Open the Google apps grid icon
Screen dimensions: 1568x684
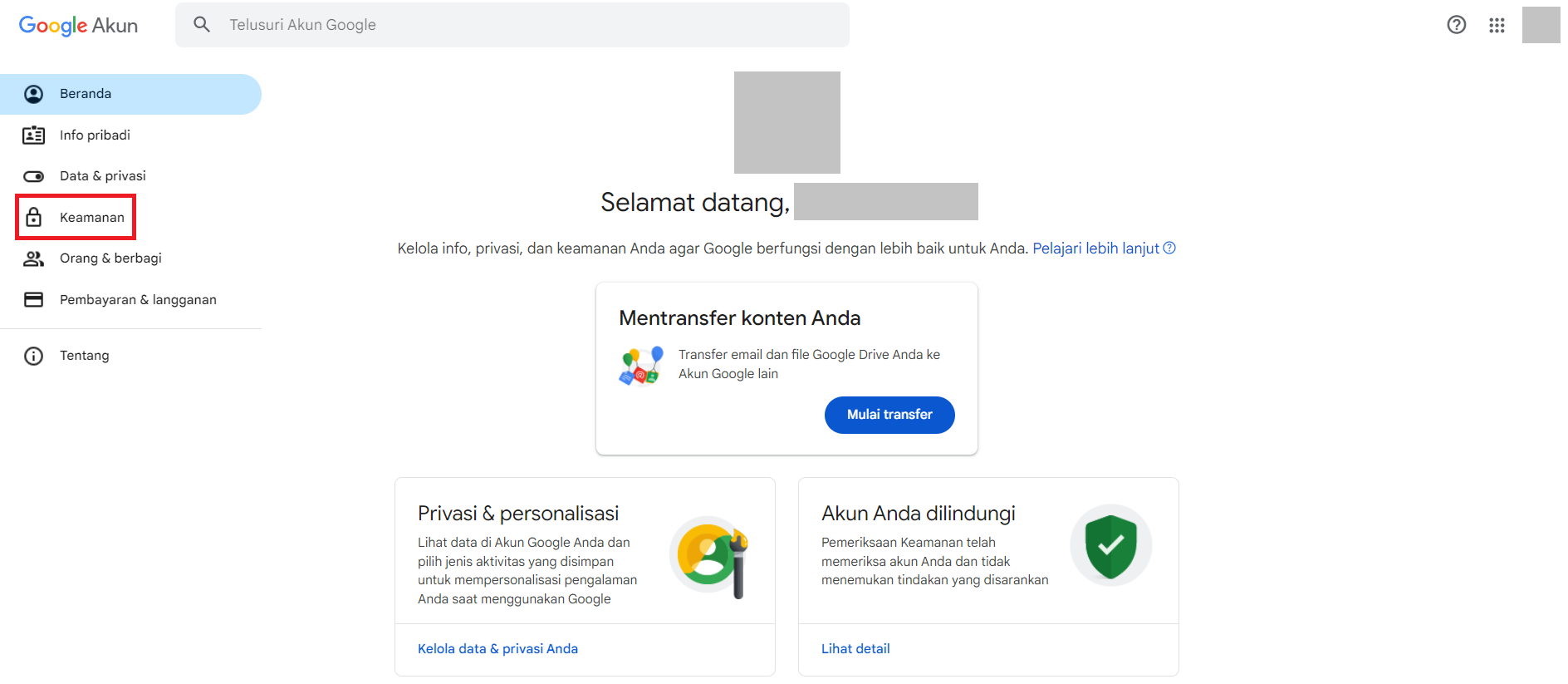1497,25
